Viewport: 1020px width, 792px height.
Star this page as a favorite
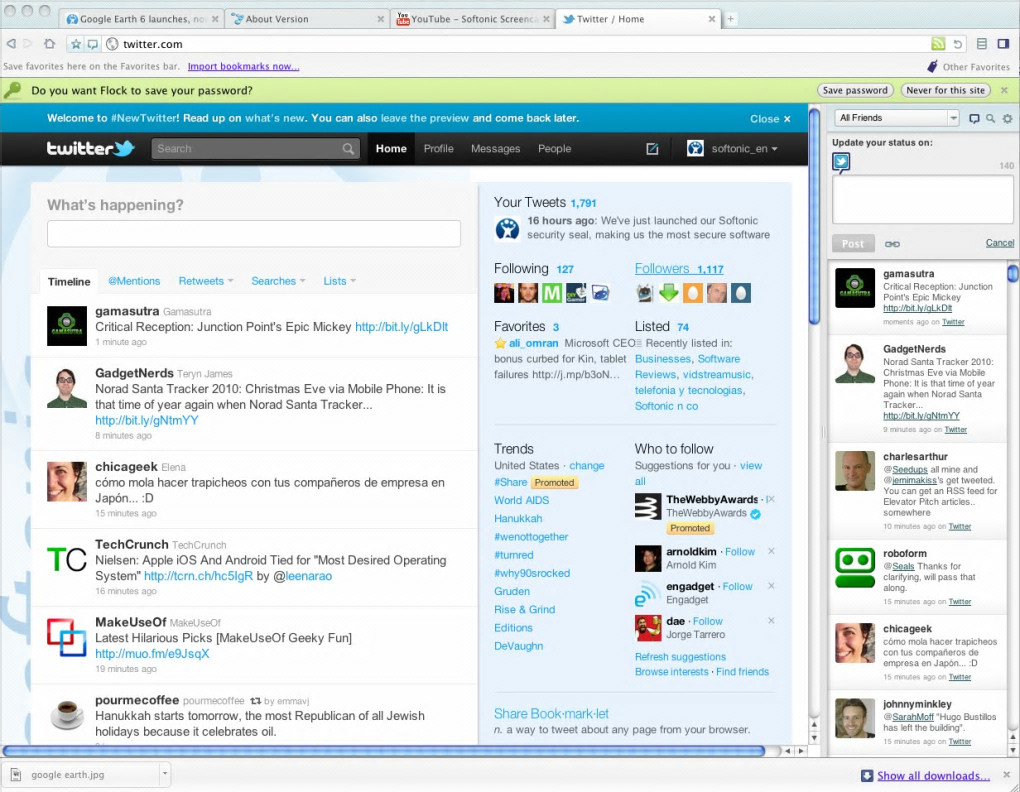click(x=76, y=44)
